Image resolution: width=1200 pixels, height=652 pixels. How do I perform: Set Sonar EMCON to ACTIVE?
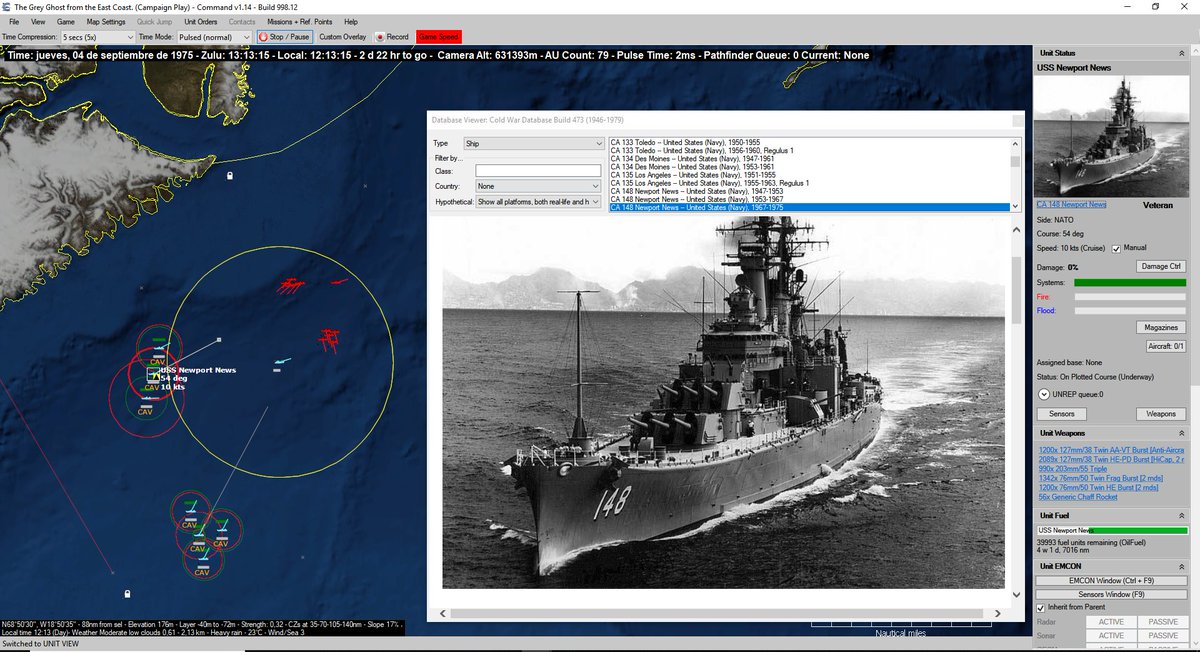point(1111,635)
